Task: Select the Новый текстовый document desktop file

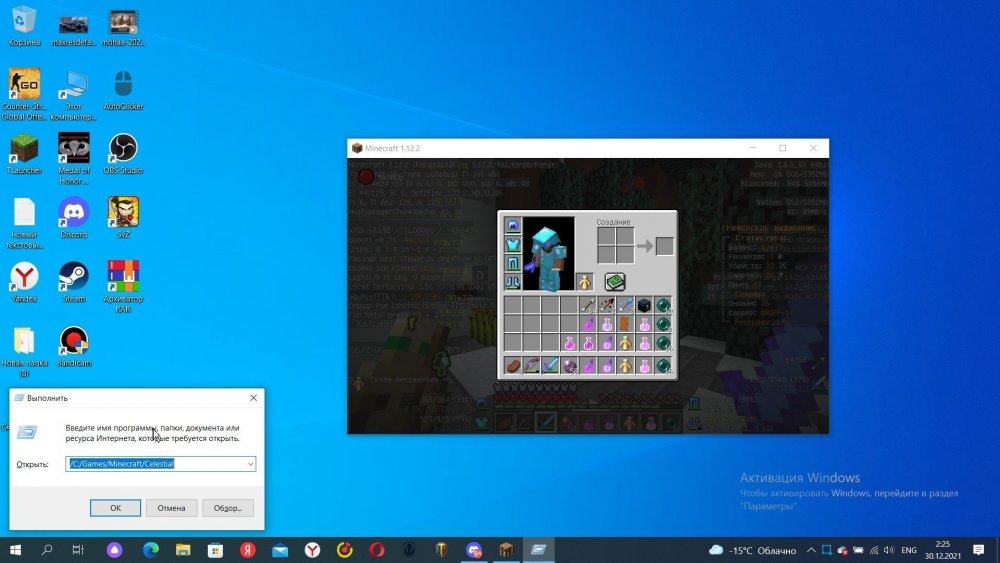Action: [x=24, y=223]
